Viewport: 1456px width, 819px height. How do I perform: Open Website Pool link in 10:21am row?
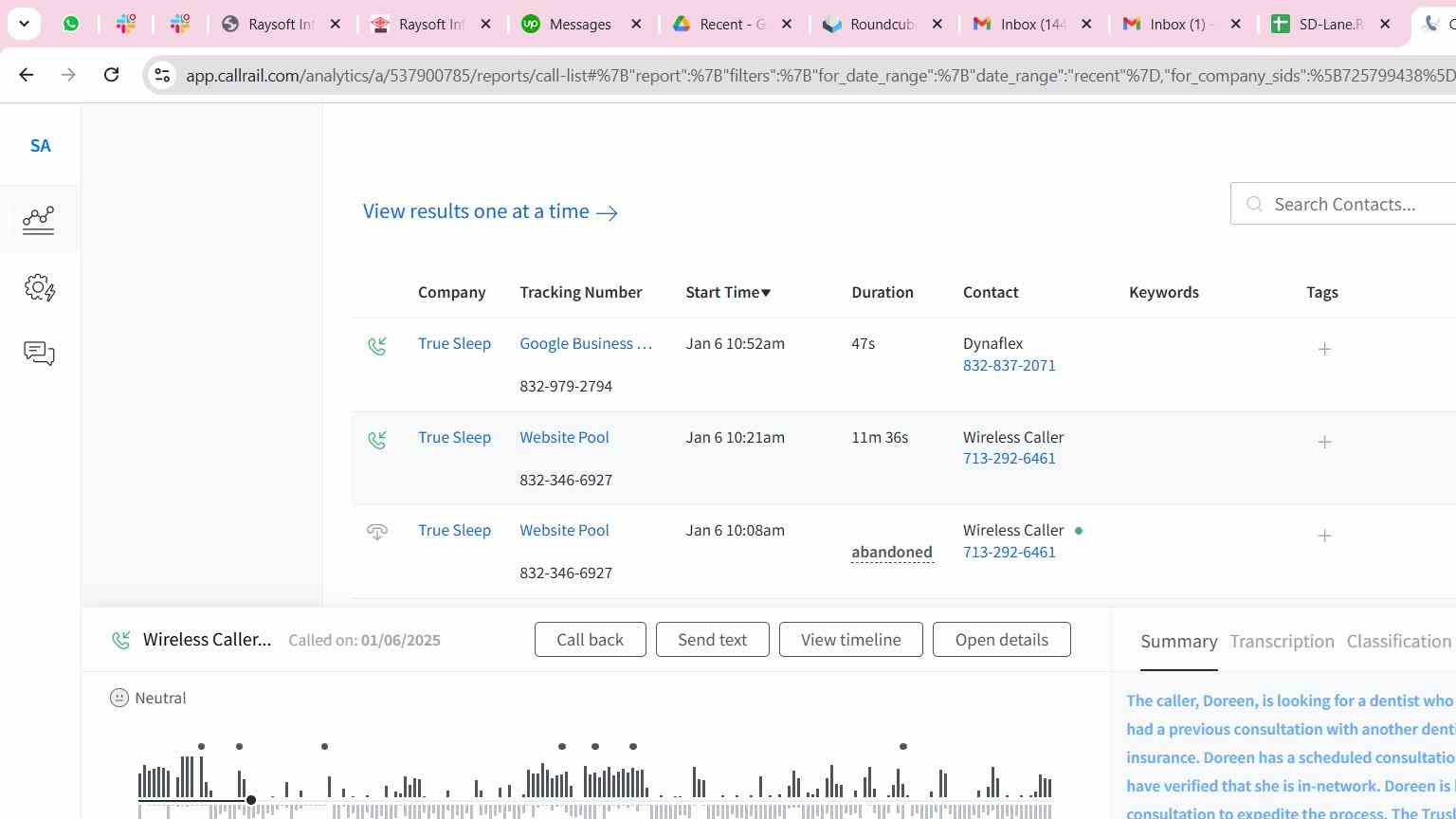click(x=564, y=437)
